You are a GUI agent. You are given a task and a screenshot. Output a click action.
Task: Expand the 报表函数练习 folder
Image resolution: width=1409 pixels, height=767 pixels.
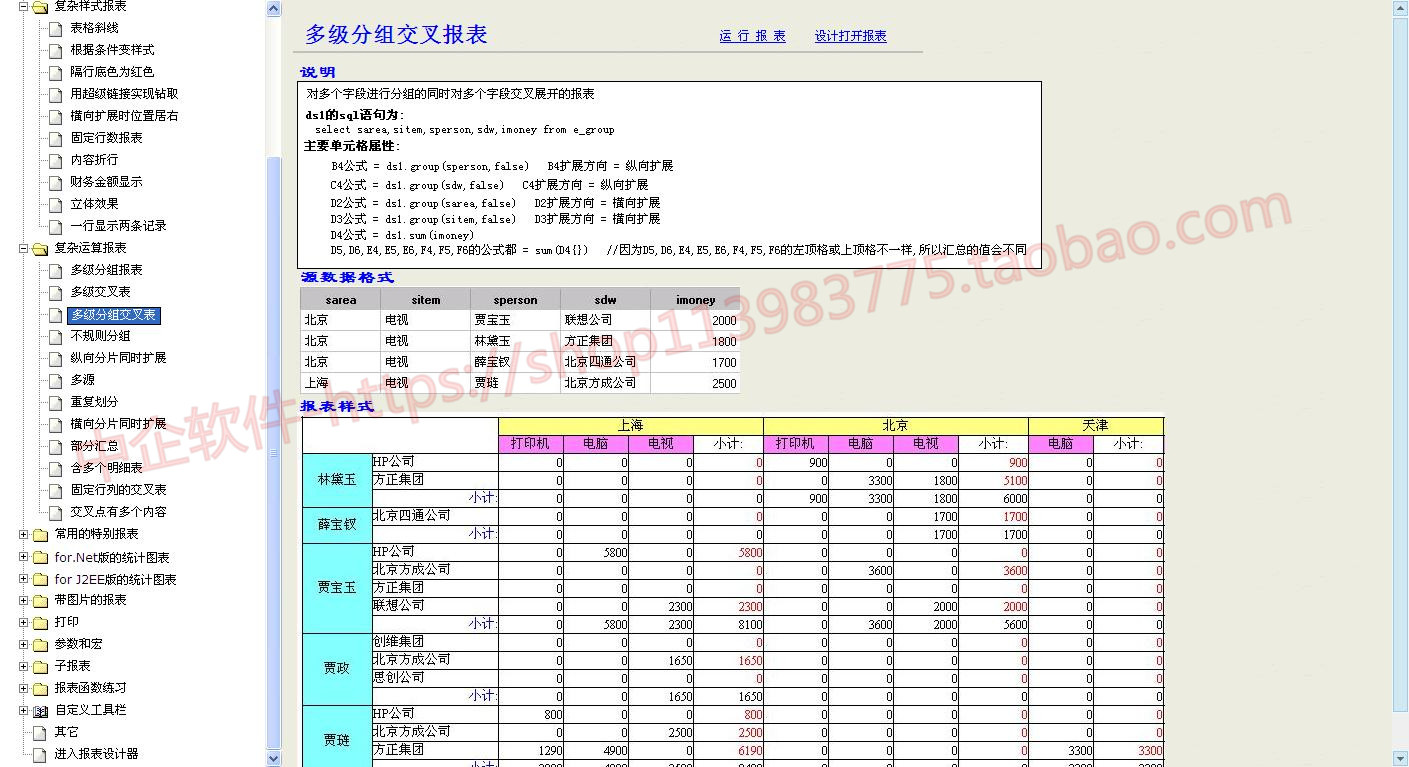coord(23,688)
